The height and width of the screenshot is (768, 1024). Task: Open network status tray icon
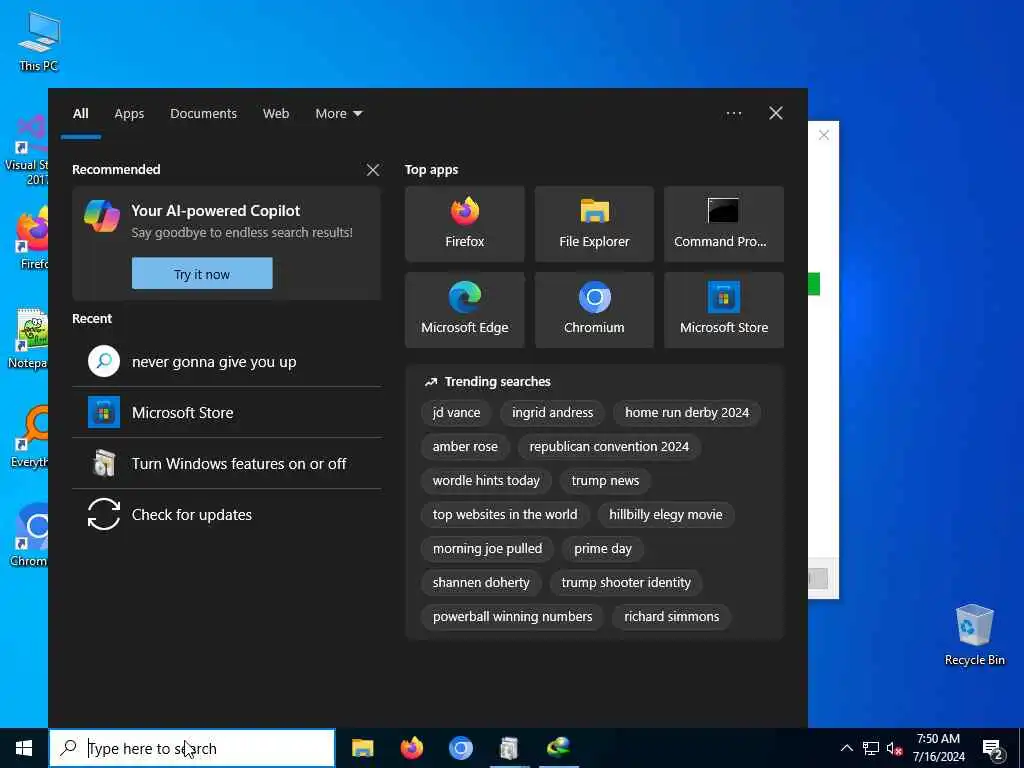871,748
